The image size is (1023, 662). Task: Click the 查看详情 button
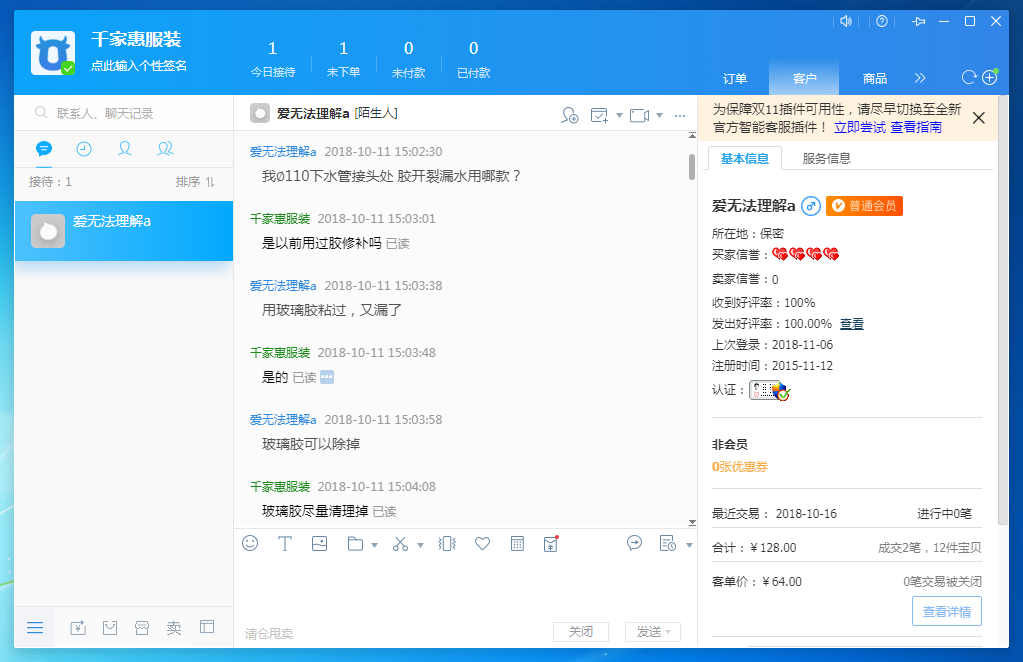click(x=947, y=611)
